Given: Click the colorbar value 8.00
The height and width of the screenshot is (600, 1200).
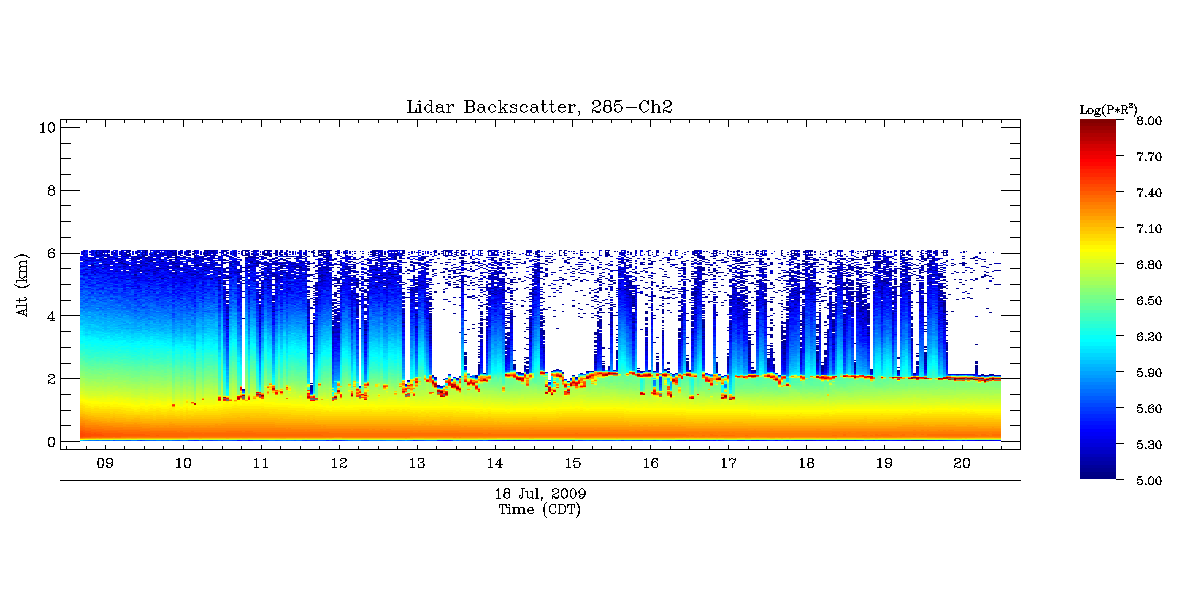Looking at the screenshot, I should click(x=1148, y=121).
